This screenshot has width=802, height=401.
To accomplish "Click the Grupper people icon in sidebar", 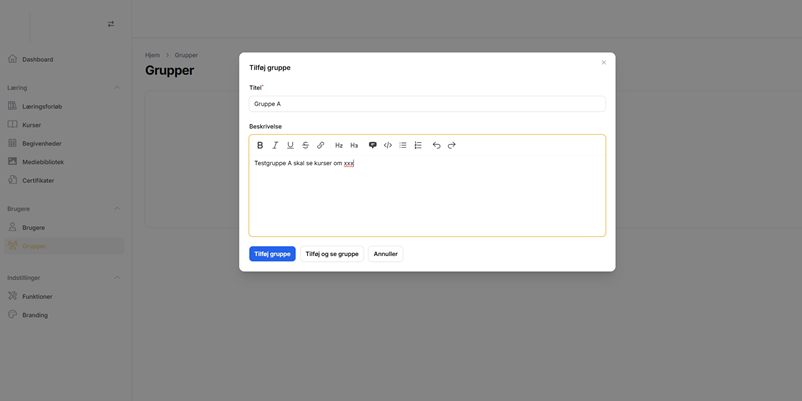I will point(13,246).
